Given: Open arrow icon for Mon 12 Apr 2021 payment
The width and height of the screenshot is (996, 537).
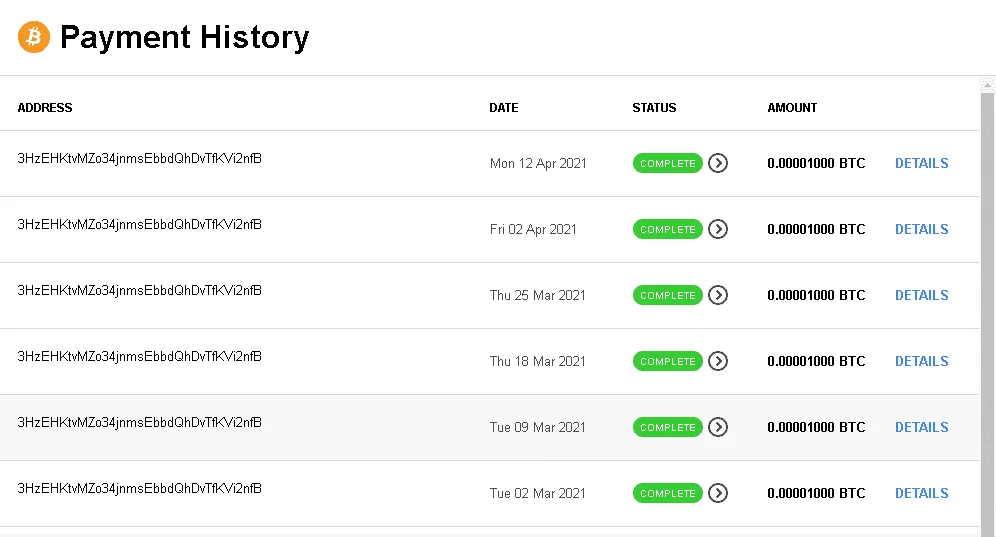Looking at the screenshot, I should [x=718, y=163].
